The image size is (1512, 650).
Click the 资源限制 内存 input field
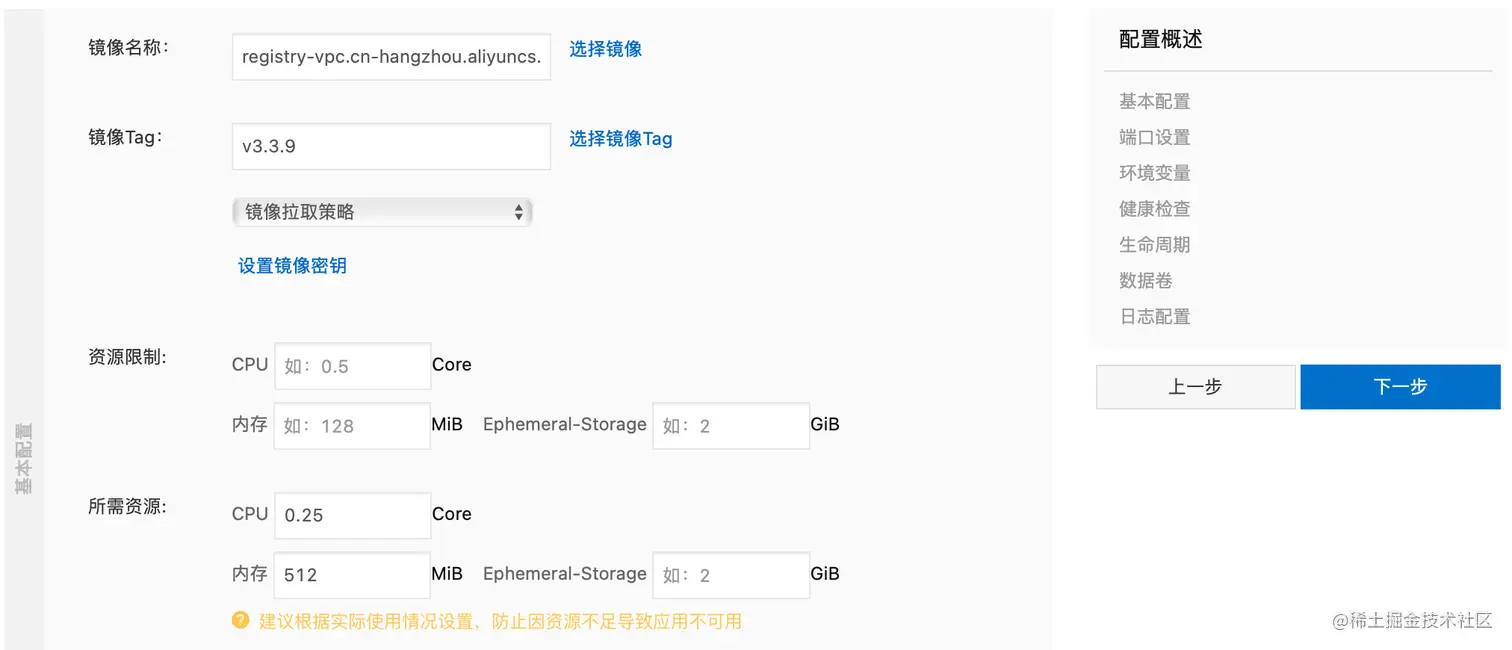point(352,426)
